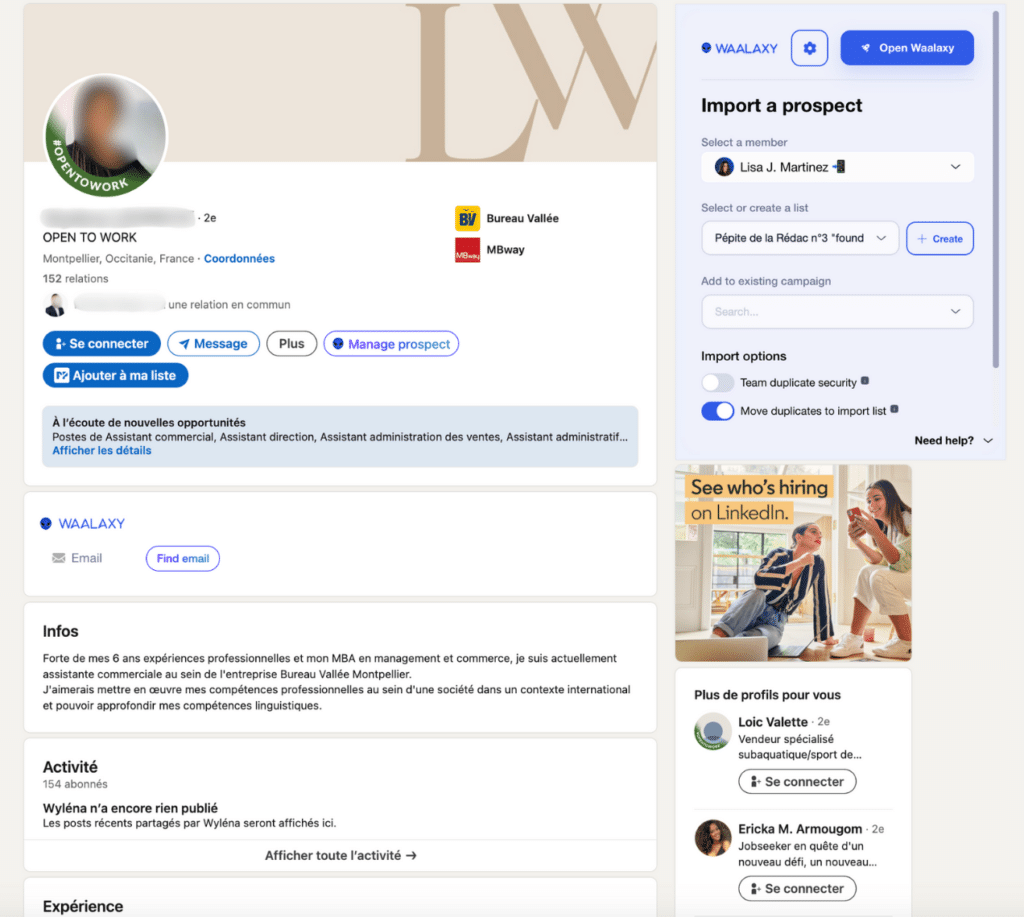Click the Lisa J. Martinez member avatar
1024x917 pixels.
click(x=724, y=167)
